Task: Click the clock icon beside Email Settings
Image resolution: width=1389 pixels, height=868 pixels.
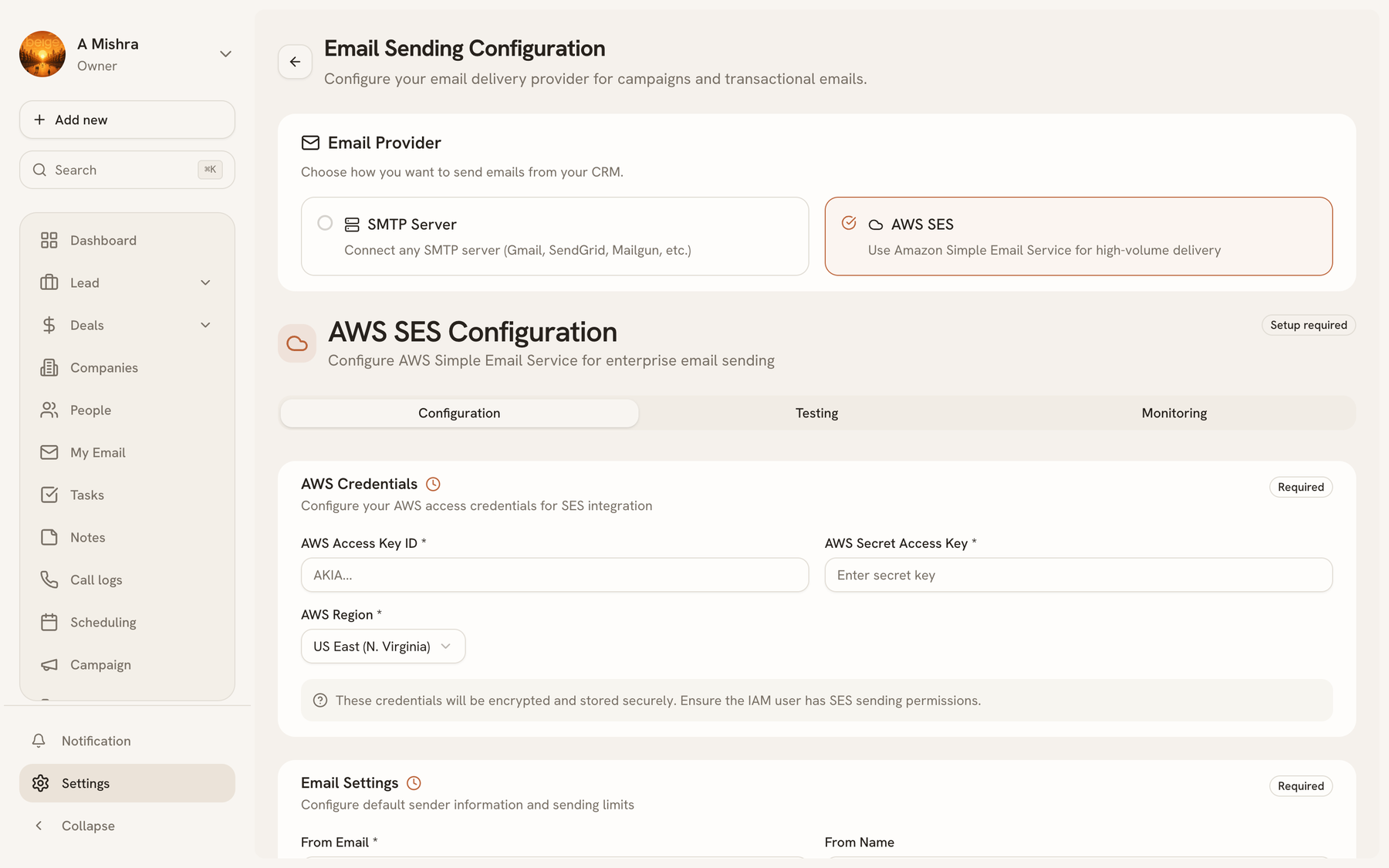Action: click(414, 783)
